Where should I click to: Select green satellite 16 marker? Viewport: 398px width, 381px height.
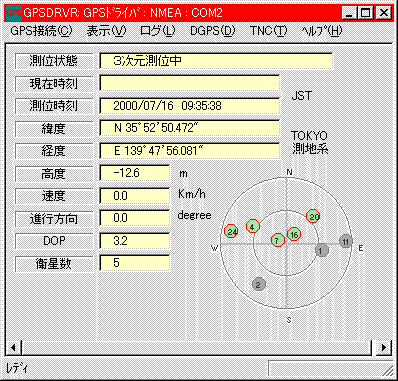pos(294,234)
